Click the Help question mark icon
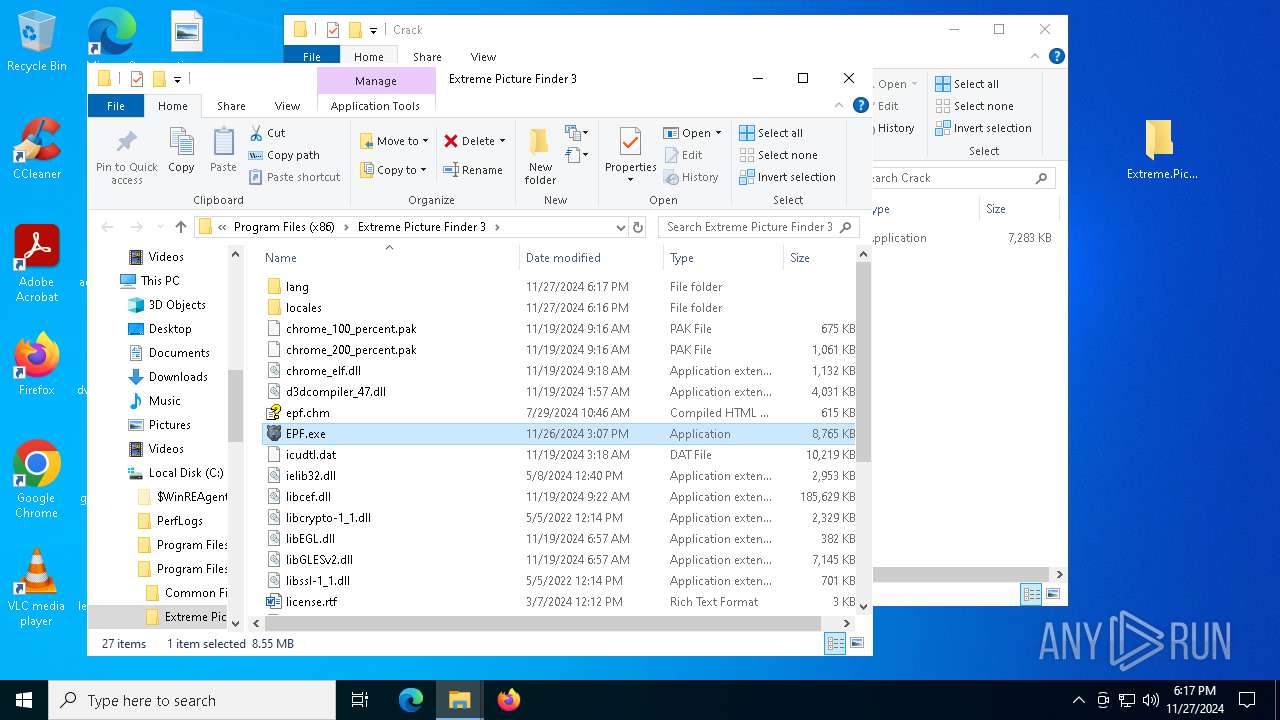Image resolution: width=1280 pixels, height=720 pixels. [861, 105]
